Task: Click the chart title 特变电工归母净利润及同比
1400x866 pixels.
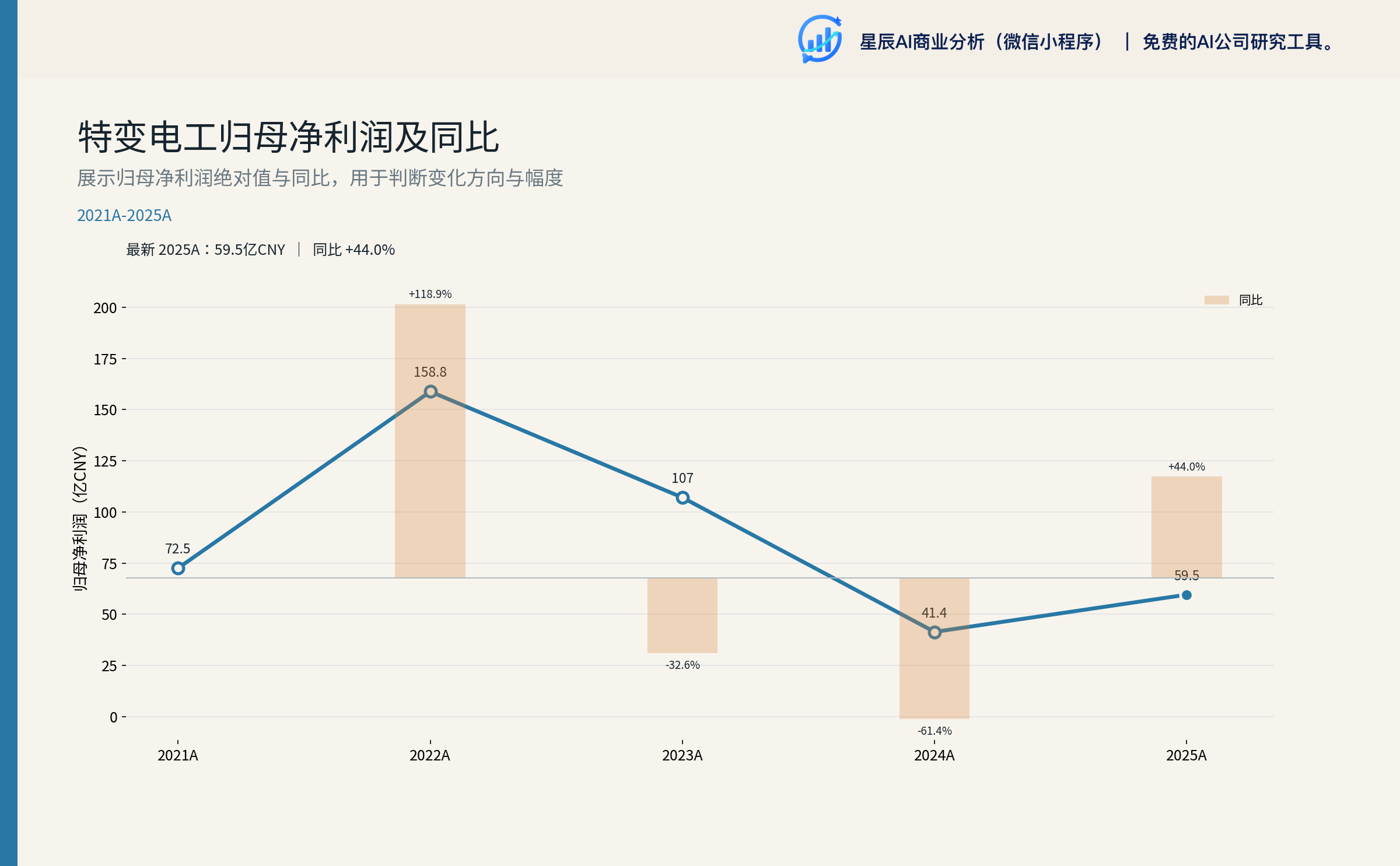Action: 289,138
